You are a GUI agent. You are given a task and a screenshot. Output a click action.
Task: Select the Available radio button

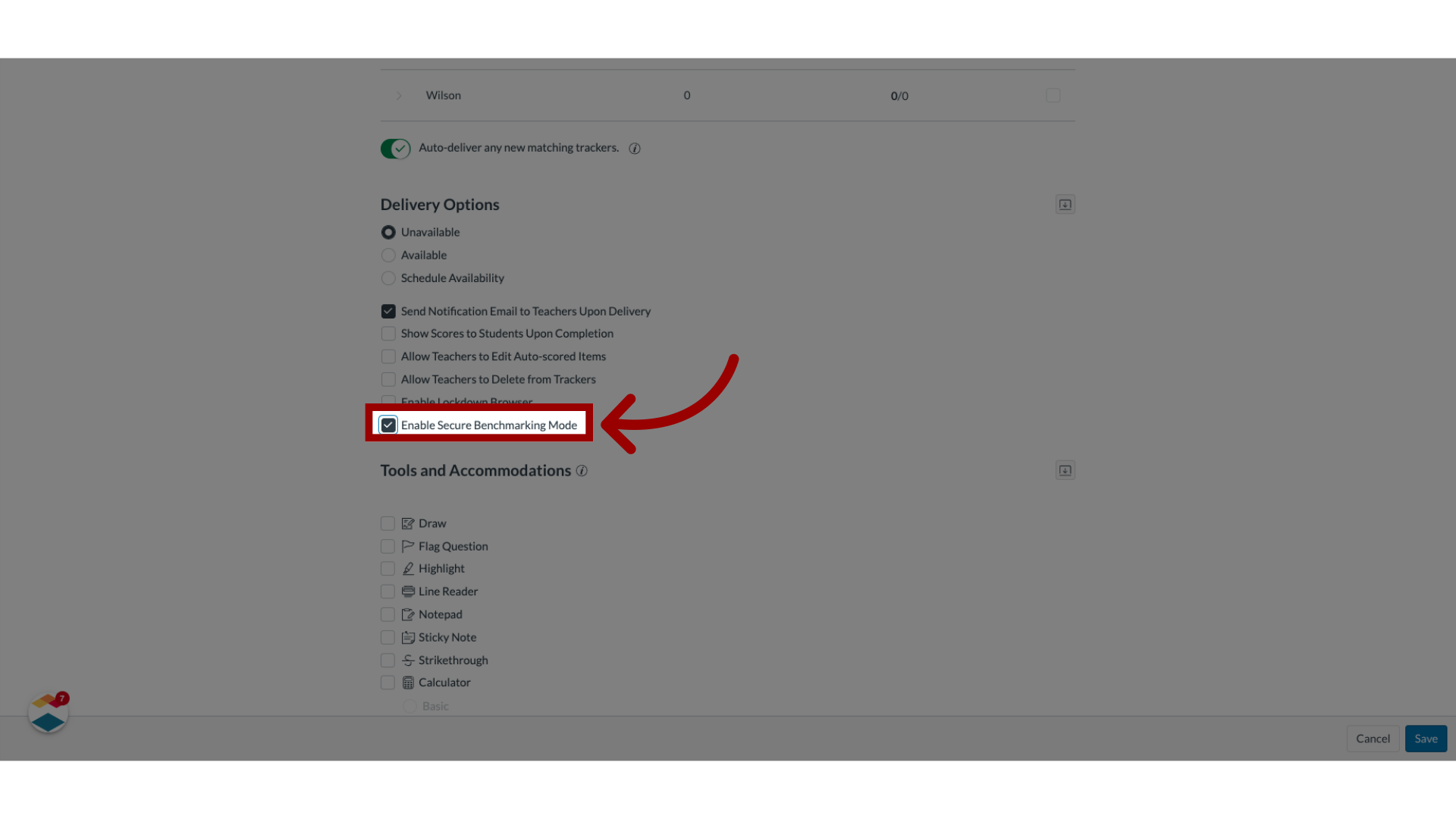[x=388, y=255]
